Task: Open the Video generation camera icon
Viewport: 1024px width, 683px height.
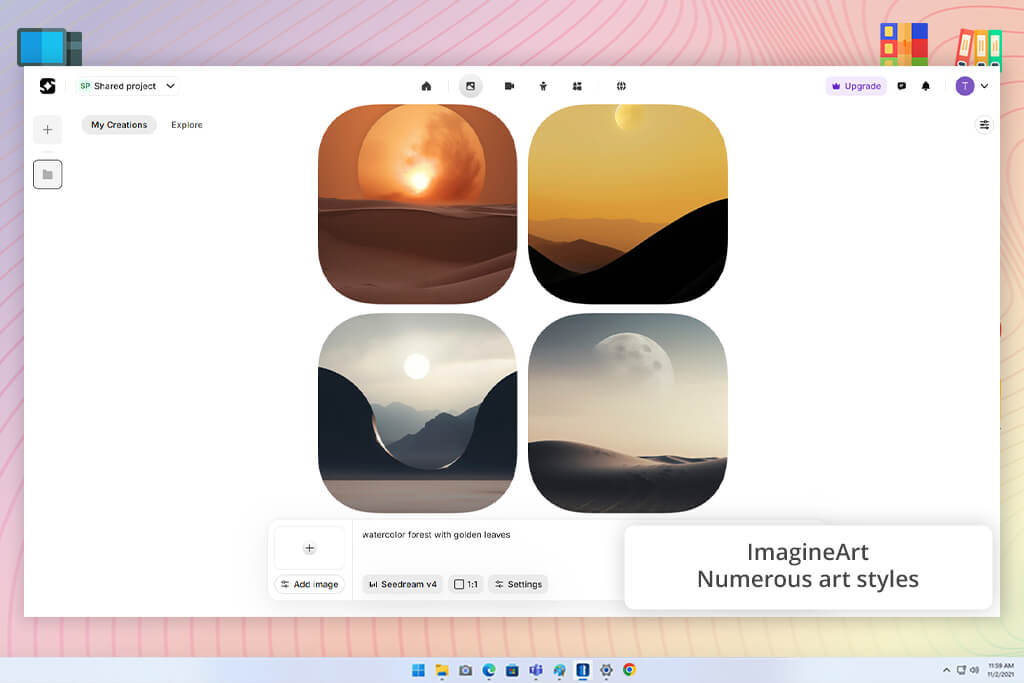Action: 509,86
